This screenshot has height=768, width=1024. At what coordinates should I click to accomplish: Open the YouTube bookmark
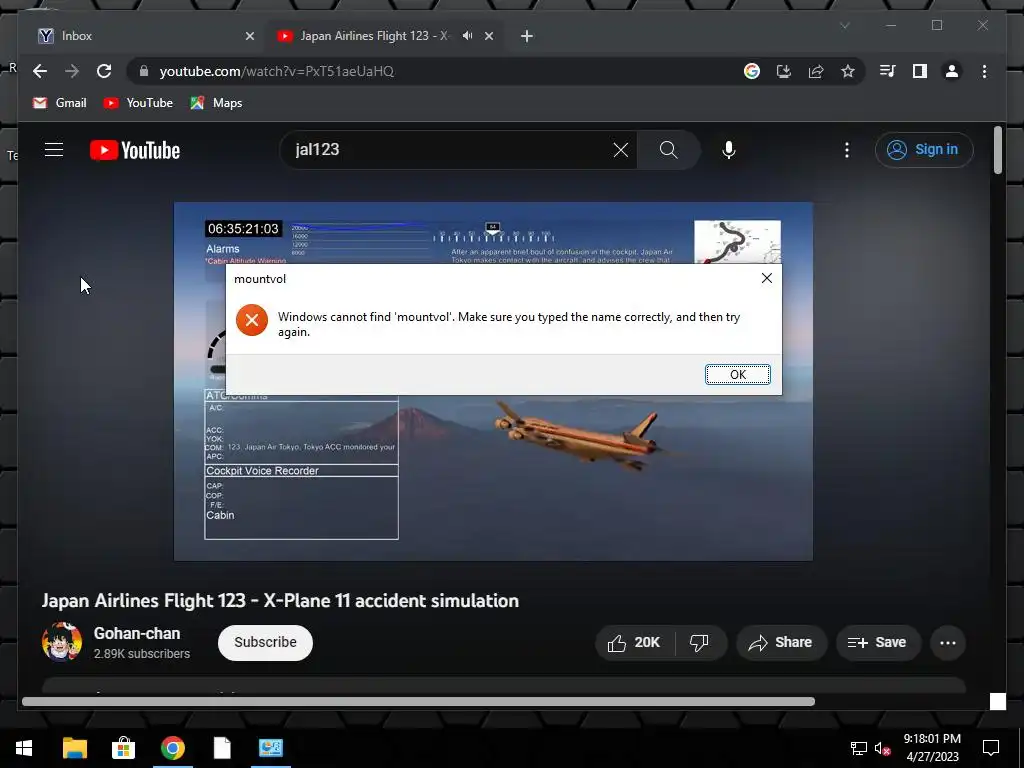pos(138,103)
